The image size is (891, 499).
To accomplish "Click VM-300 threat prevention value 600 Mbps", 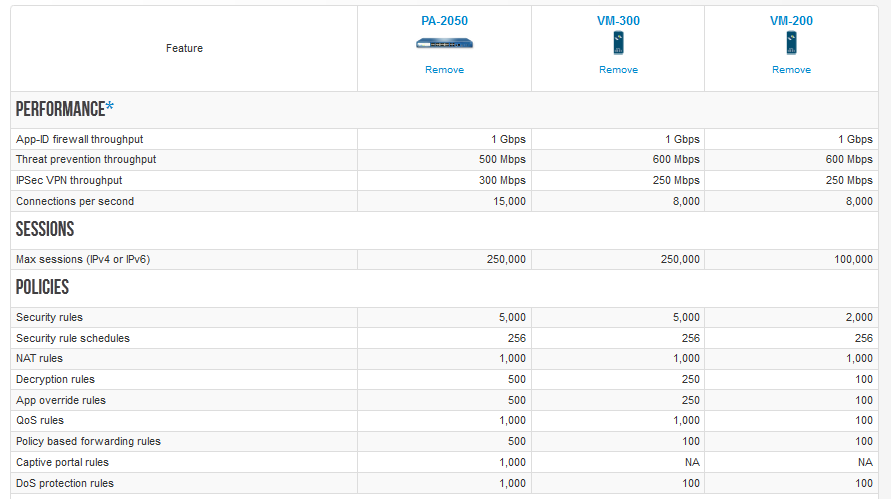I will click(x=676, y=160).
